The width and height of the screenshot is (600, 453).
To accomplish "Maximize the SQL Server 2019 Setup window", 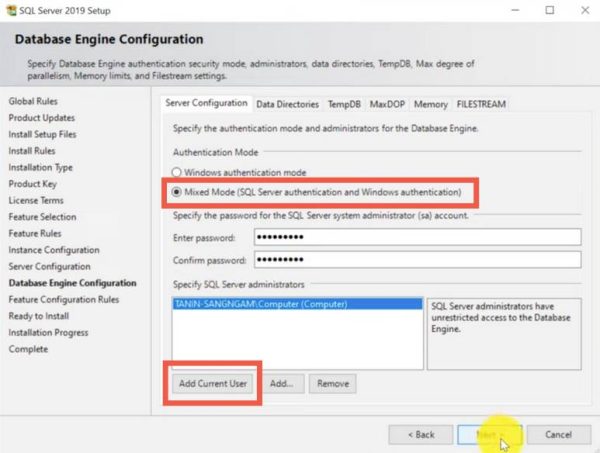I will click(x=550, y=10).
